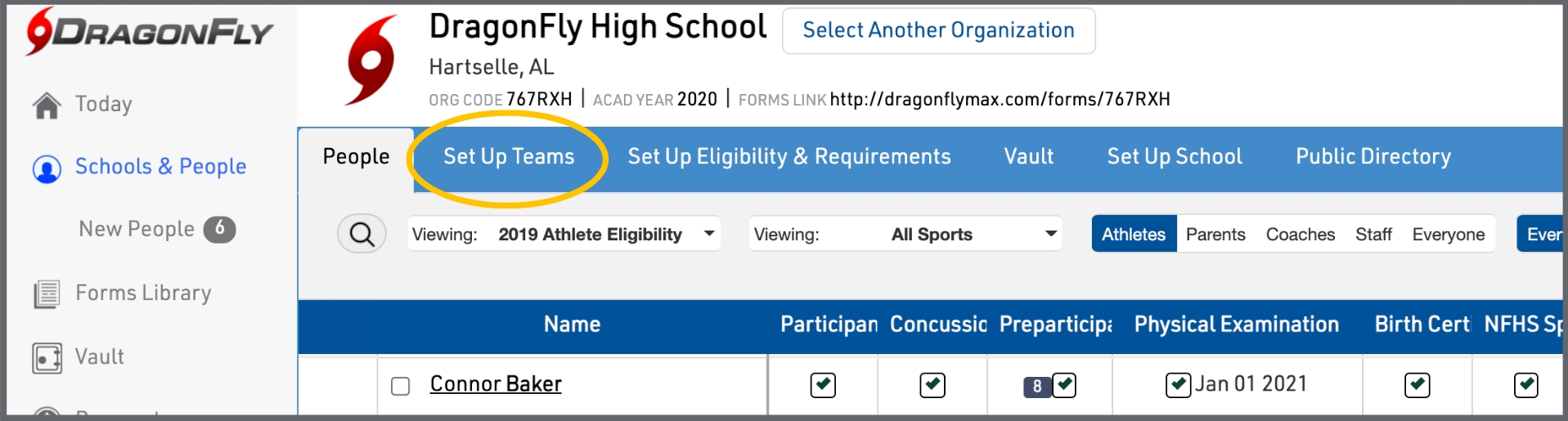Toggle Connor Baker's Concussion checkmark
Image resolution: width=1568 pixels, height=421 pixels.
coord(932,385)
